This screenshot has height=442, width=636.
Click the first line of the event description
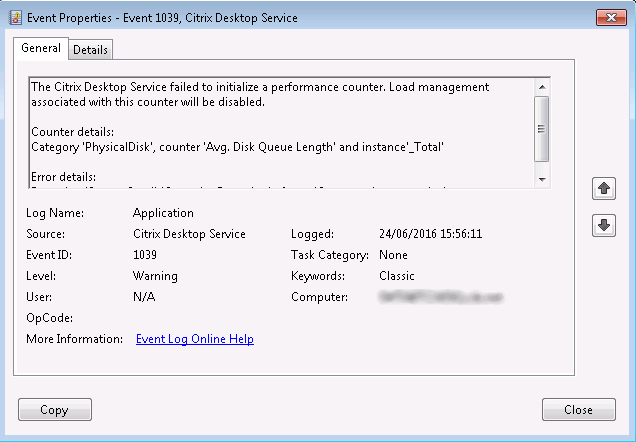260,87
